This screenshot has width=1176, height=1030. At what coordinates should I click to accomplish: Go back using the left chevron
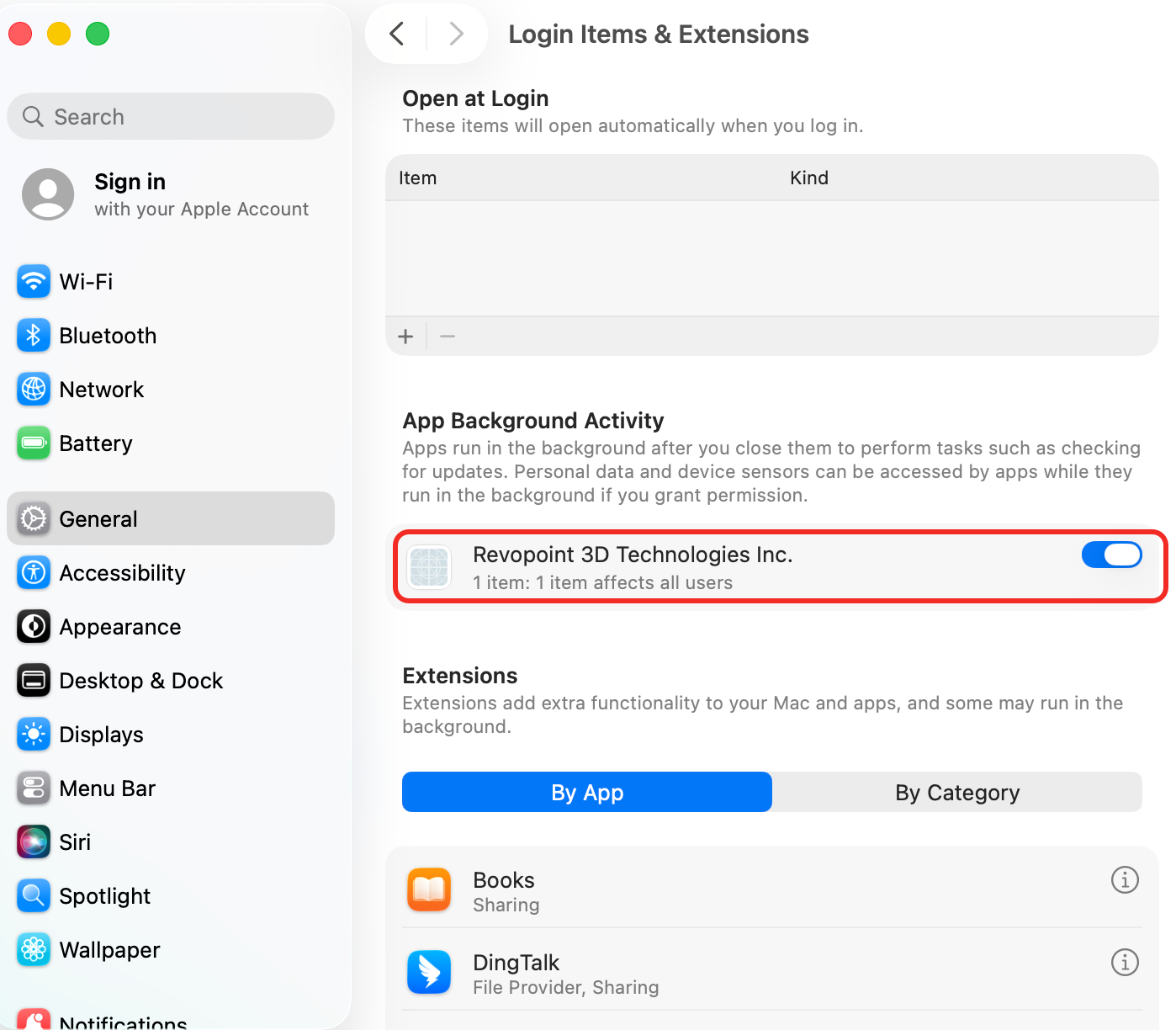click(397, 34)
